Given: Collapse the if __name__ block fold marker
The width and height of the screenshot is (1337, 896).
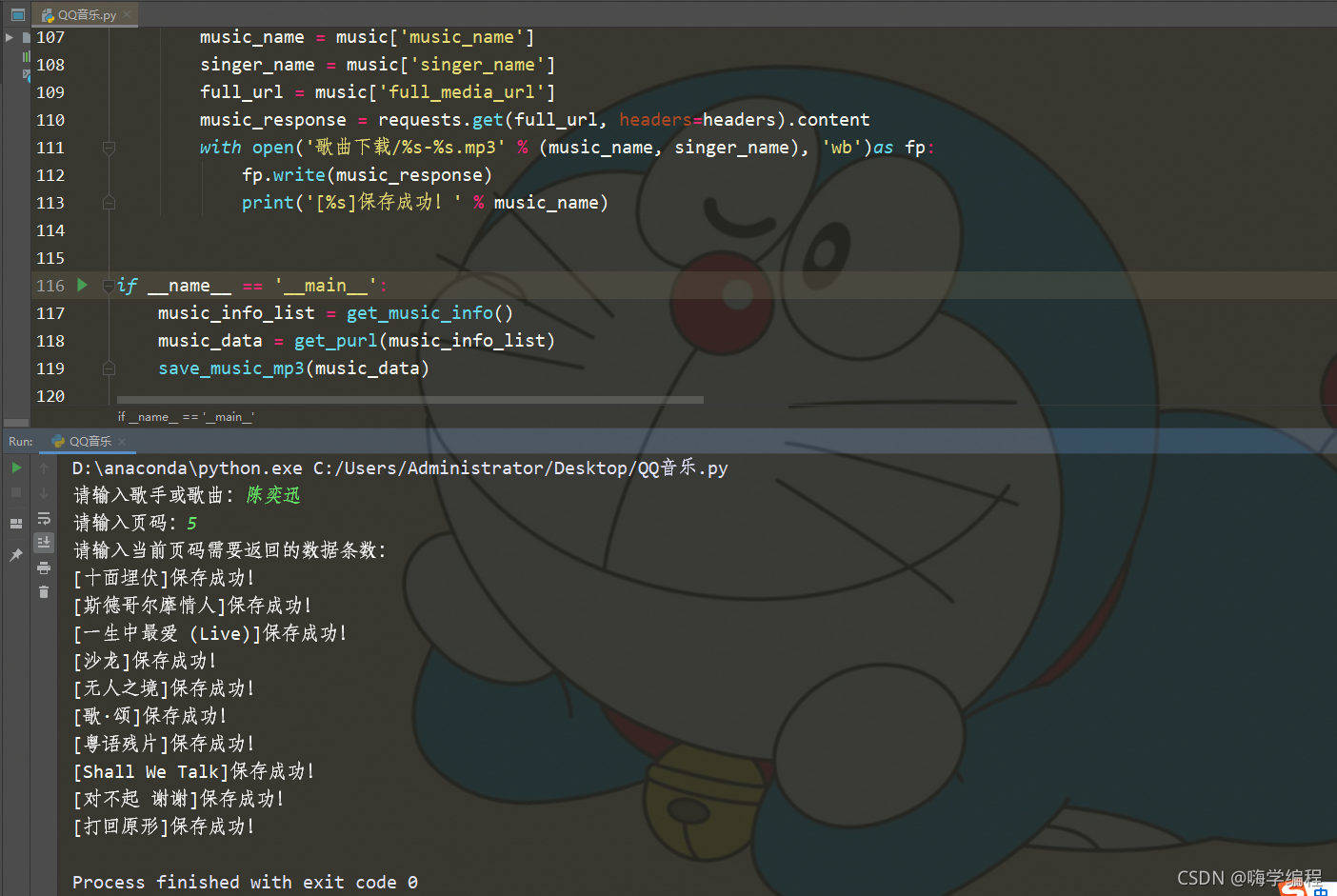Looking at the screenshot, I should pos(109,285).
